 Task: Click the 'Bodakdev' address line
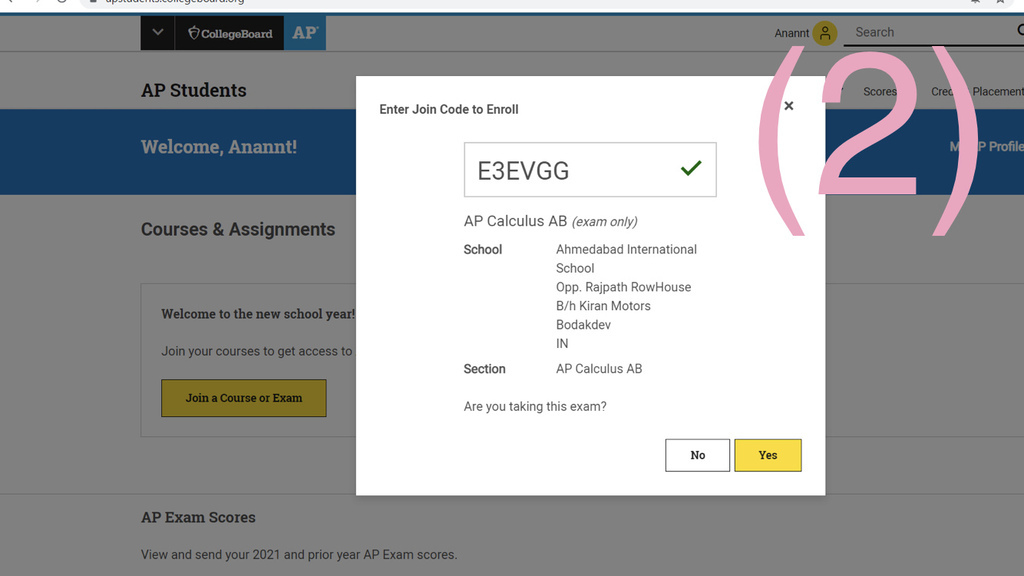click(x=583, y=325)
